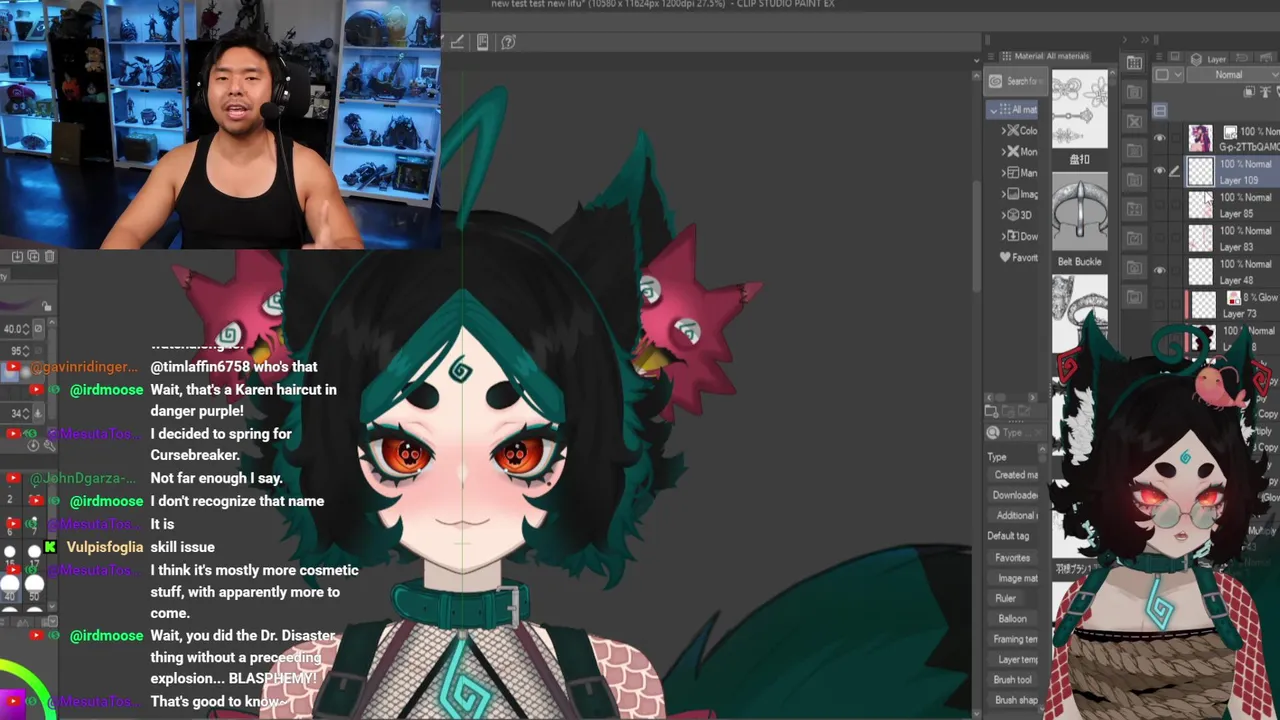Click the lock icon in brush panel

(47, 306)
